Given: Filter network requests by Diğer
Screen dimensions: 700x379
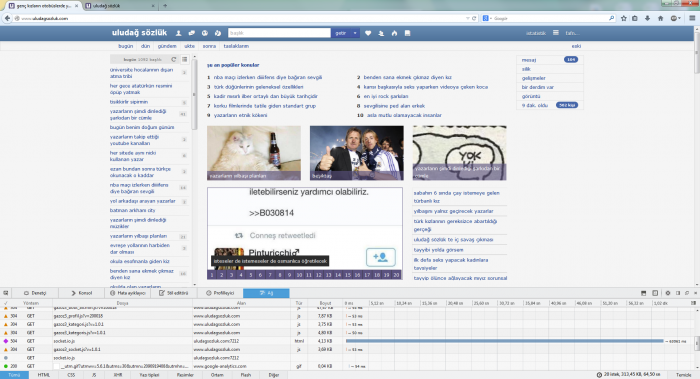Looking at the screenshot, I should [x=274, y=375].
